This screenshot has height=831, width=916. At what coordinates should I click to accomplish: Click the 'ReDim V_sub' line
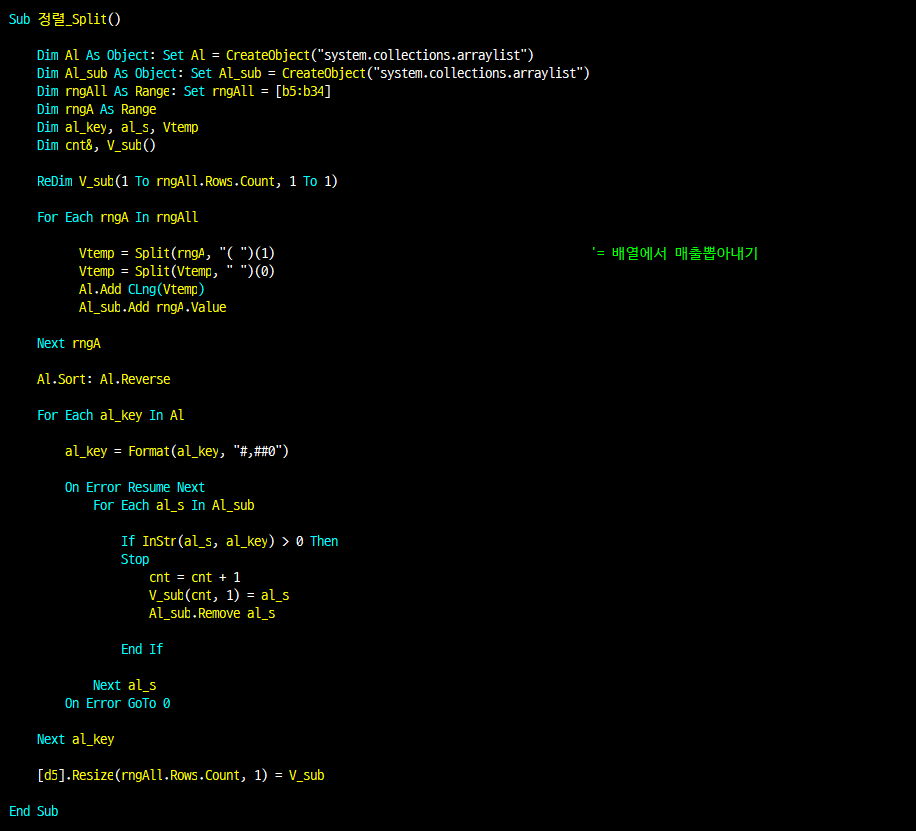(187, 182)
